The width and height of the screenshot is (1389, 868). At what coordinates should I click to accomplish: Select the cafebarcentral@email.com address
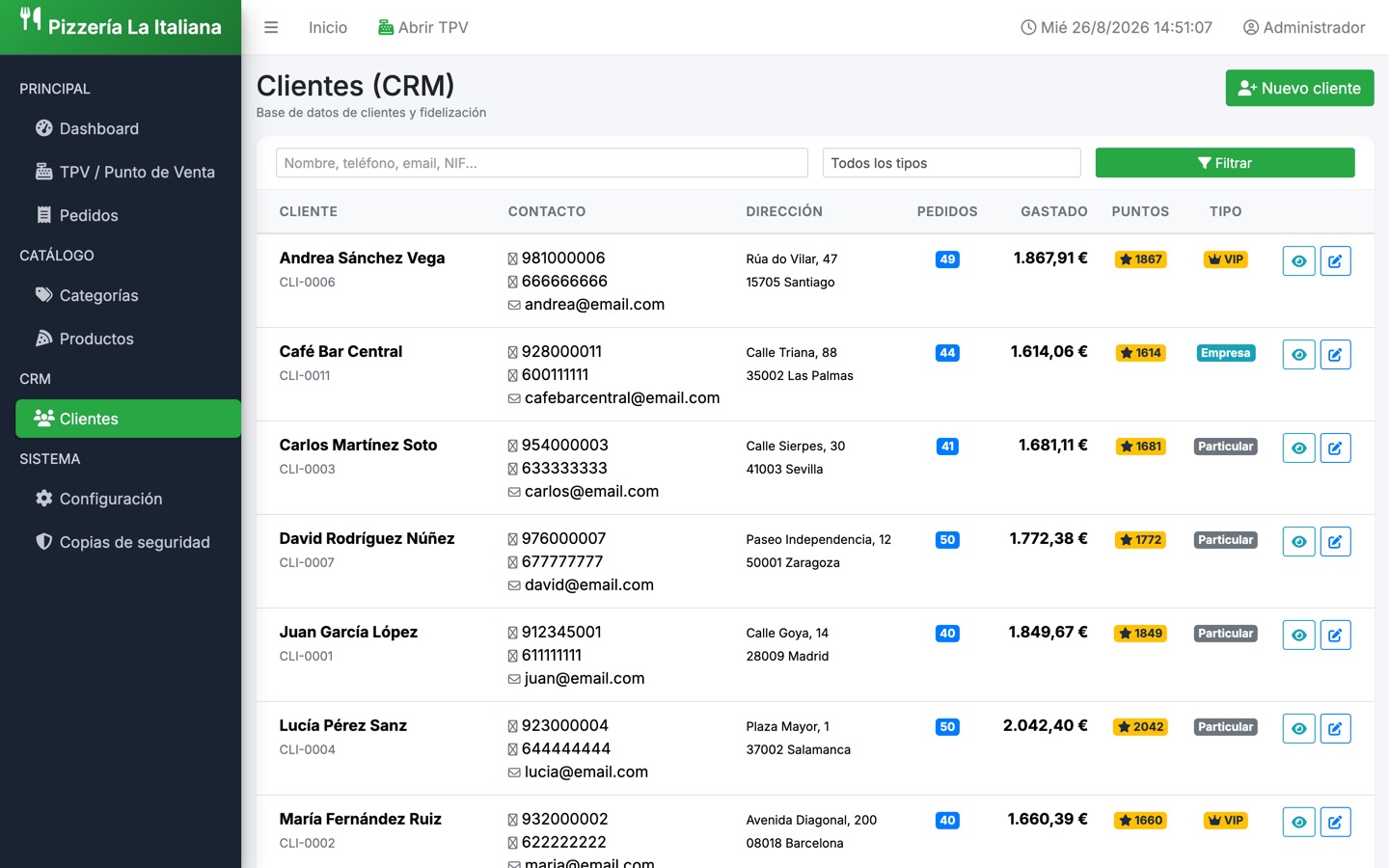pos(622,398)
